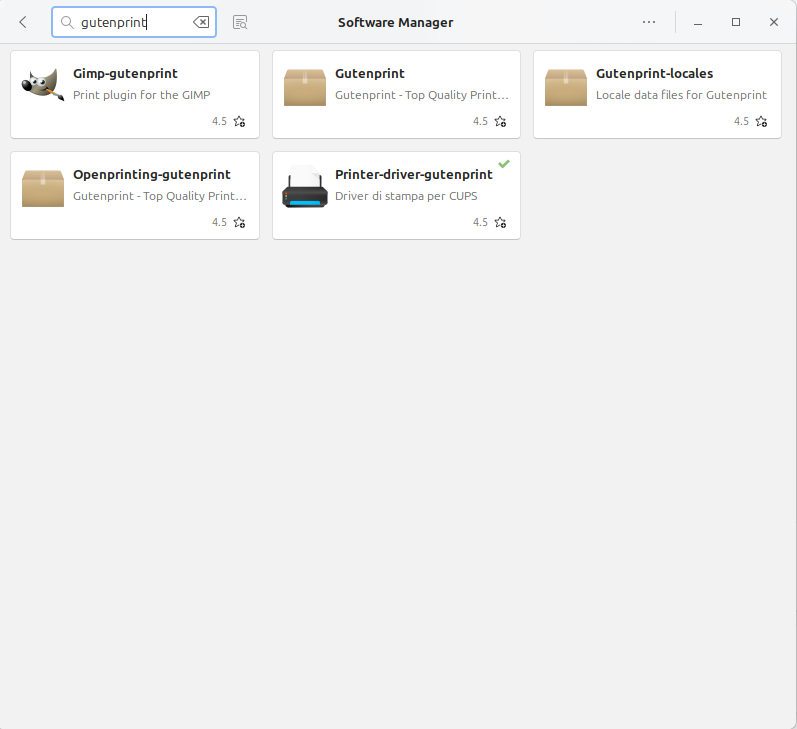Open the Gutenprint-locales title link
The width and height of the screenshot is (797, 729).
coord(654,74)
